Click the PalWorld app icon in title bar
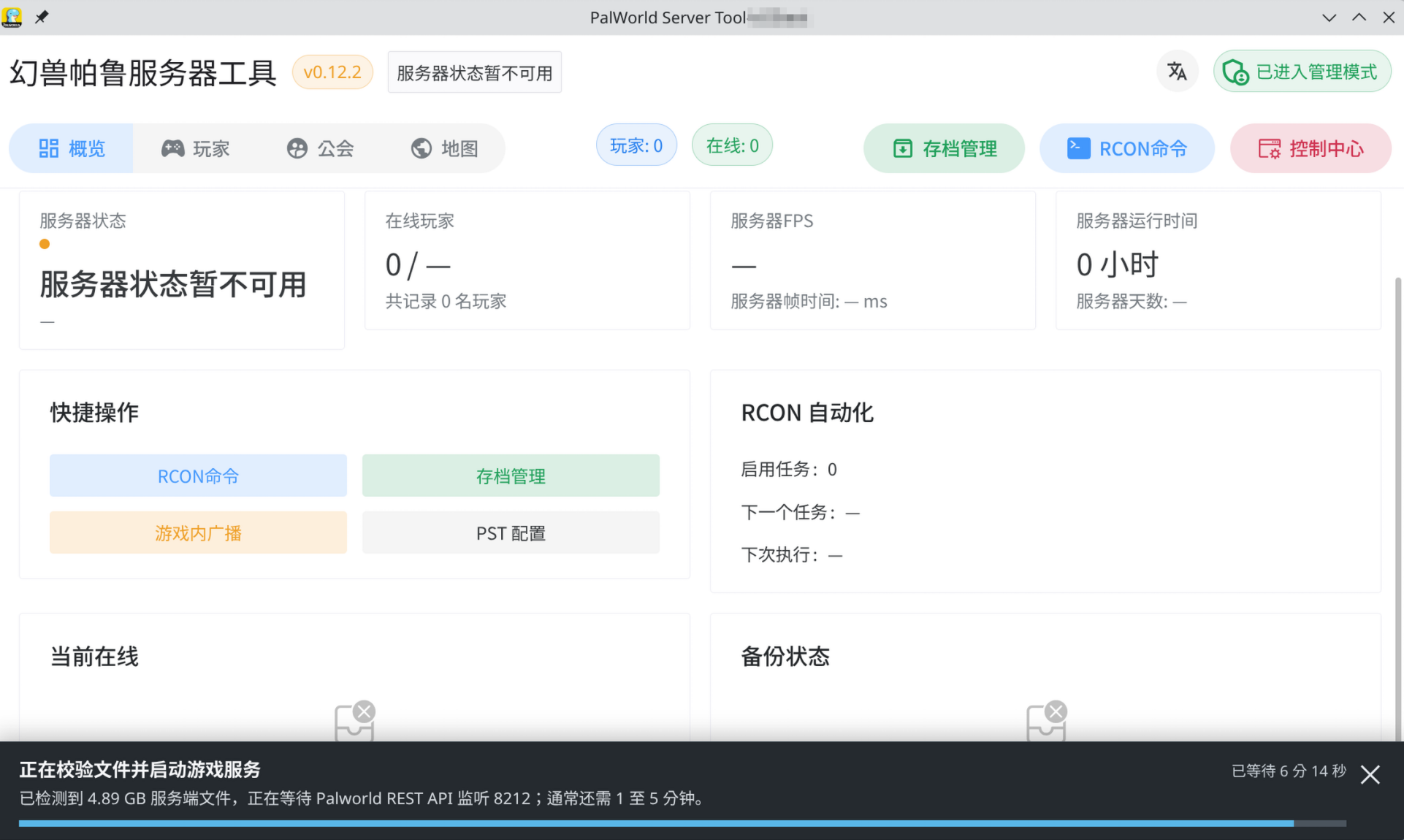The image size is (1404, 840). [12, 17]
